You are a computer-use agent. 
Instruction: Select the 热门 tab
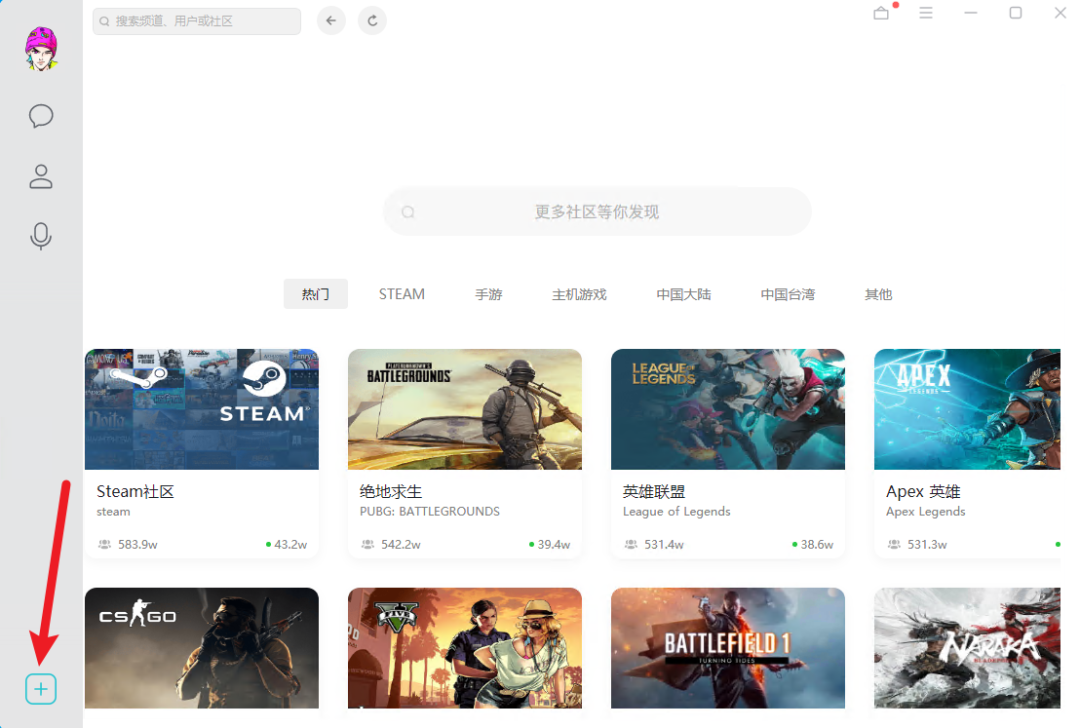point(315,294)
